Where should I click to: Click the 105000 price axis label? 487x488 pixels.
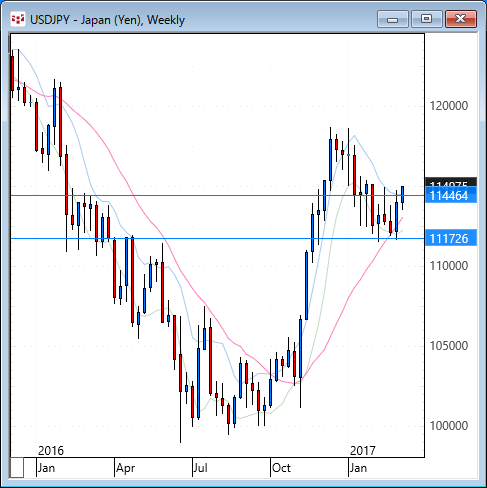click(x=449, y=346)
